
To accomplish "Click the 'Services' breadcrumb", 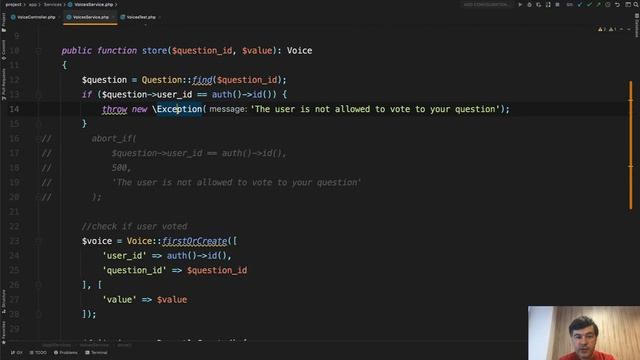I will pyautogui.click(x=53, y=4).
